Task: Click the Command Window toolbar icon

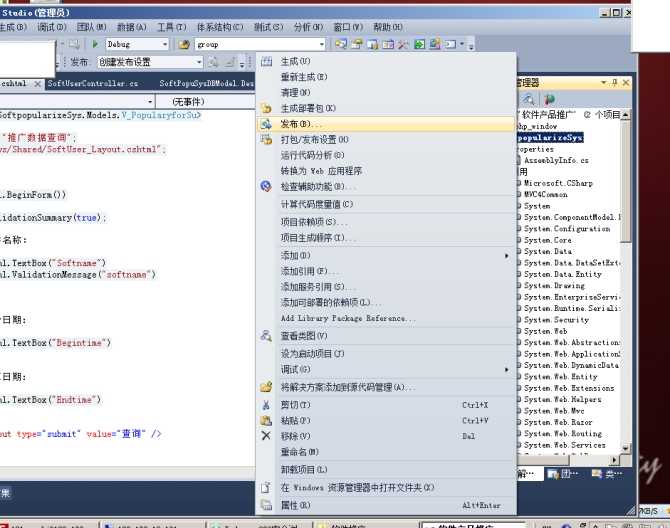Action: (x=451, y=44)
